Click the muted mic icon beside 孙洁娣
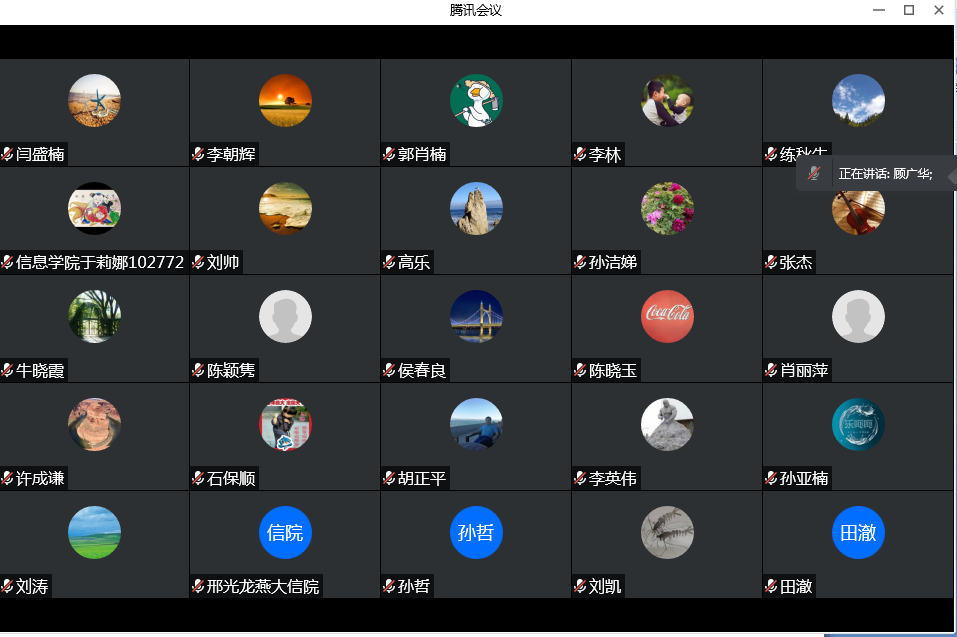 coord(580,262)
